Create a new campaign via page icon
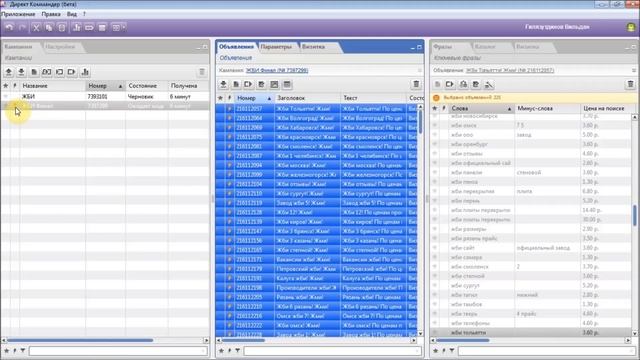Viewport: 640px width, 360px height. [x=34, y=72]
